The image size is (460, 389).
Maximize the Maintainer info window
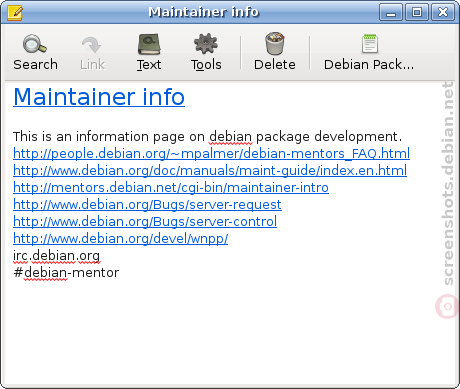pos(417,13)
